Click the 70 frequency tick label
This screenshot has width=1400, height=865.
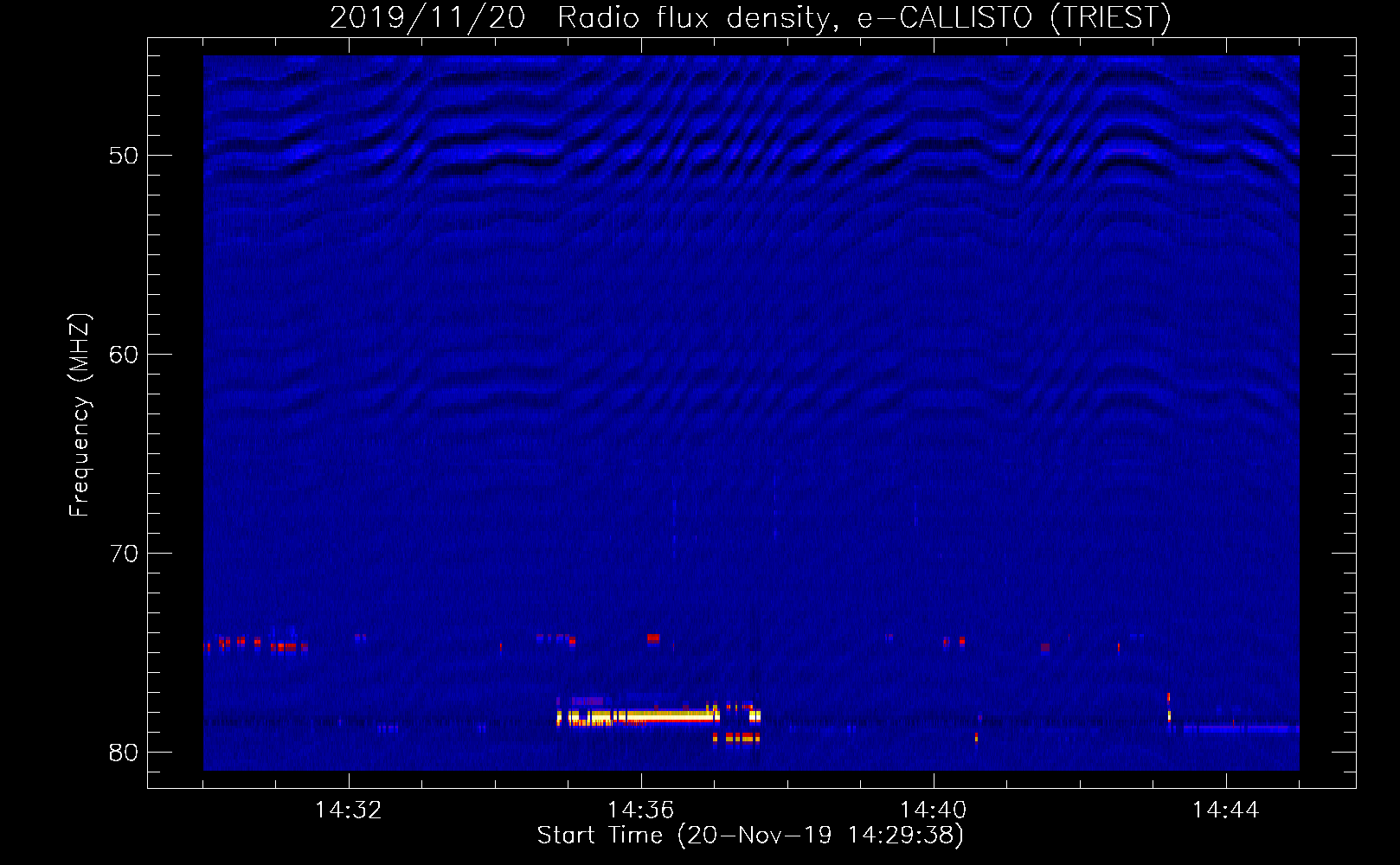(124, 554)
